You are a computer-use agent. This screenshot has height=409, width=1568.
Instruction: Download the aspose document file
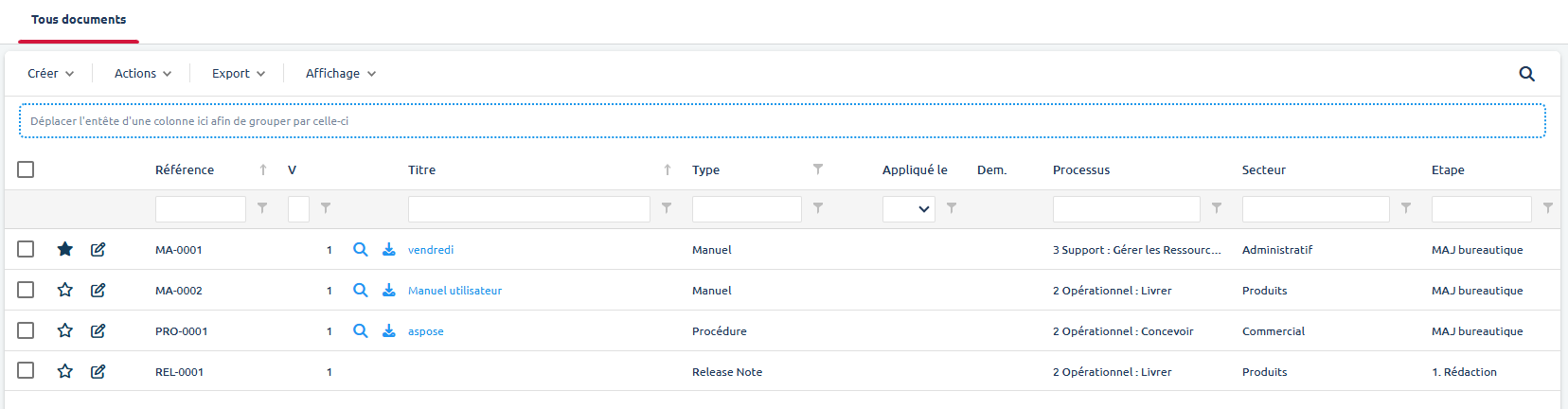click(x=389, y=330)
